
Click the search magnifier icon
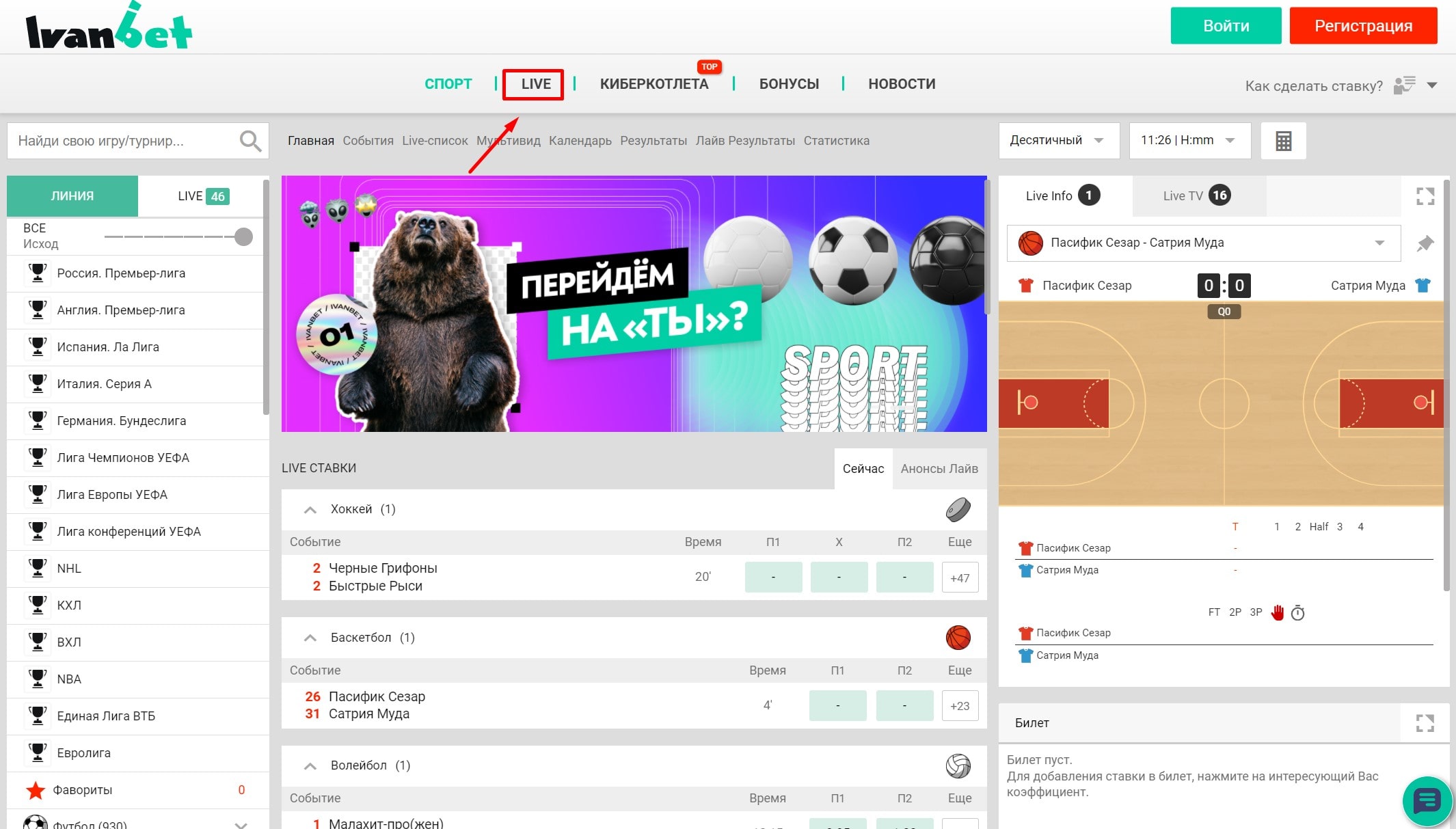tap(250, 141)
